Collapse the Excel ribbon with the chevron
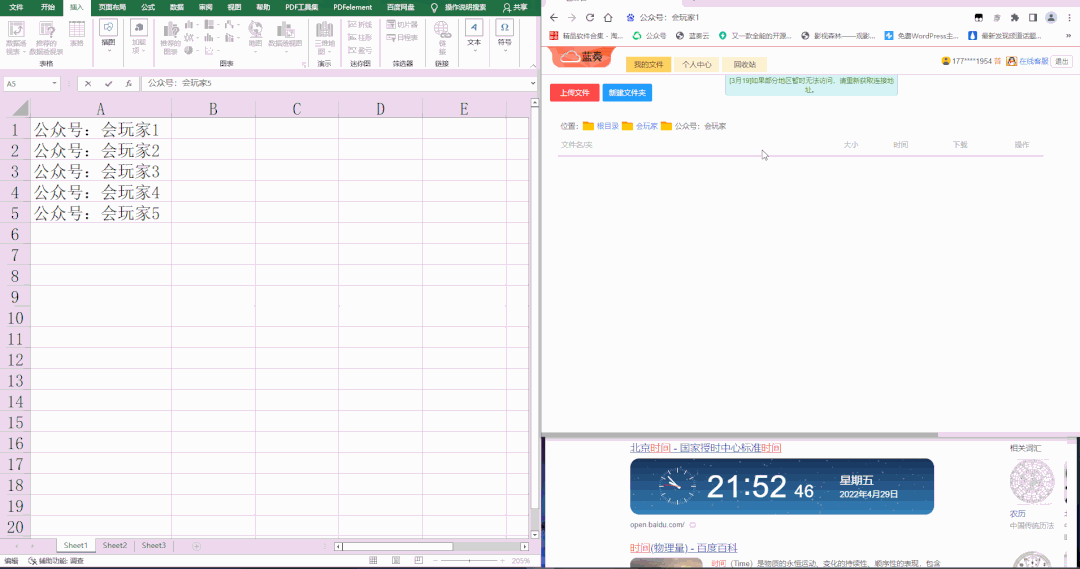 click(532, 65)
